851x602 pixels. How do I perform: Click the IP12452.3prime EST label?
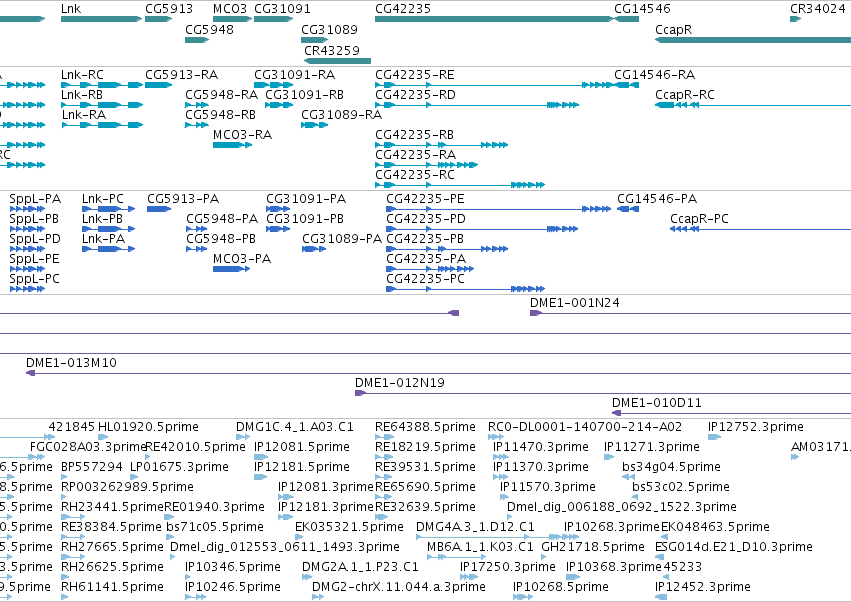pyautogui.click(x=703, y=587)
